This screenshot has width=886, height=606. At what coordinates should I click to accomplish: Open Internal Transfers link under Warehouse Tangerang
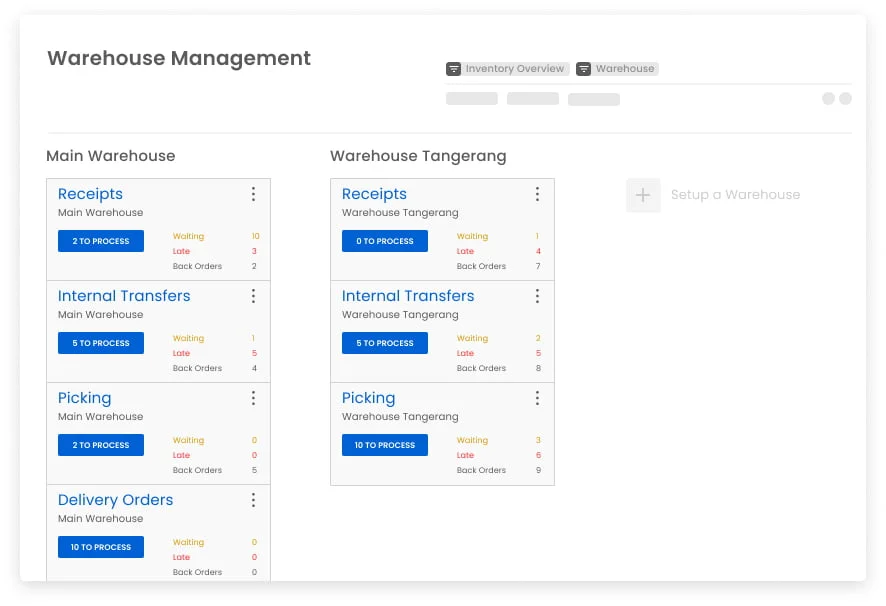tap(408, 296)
